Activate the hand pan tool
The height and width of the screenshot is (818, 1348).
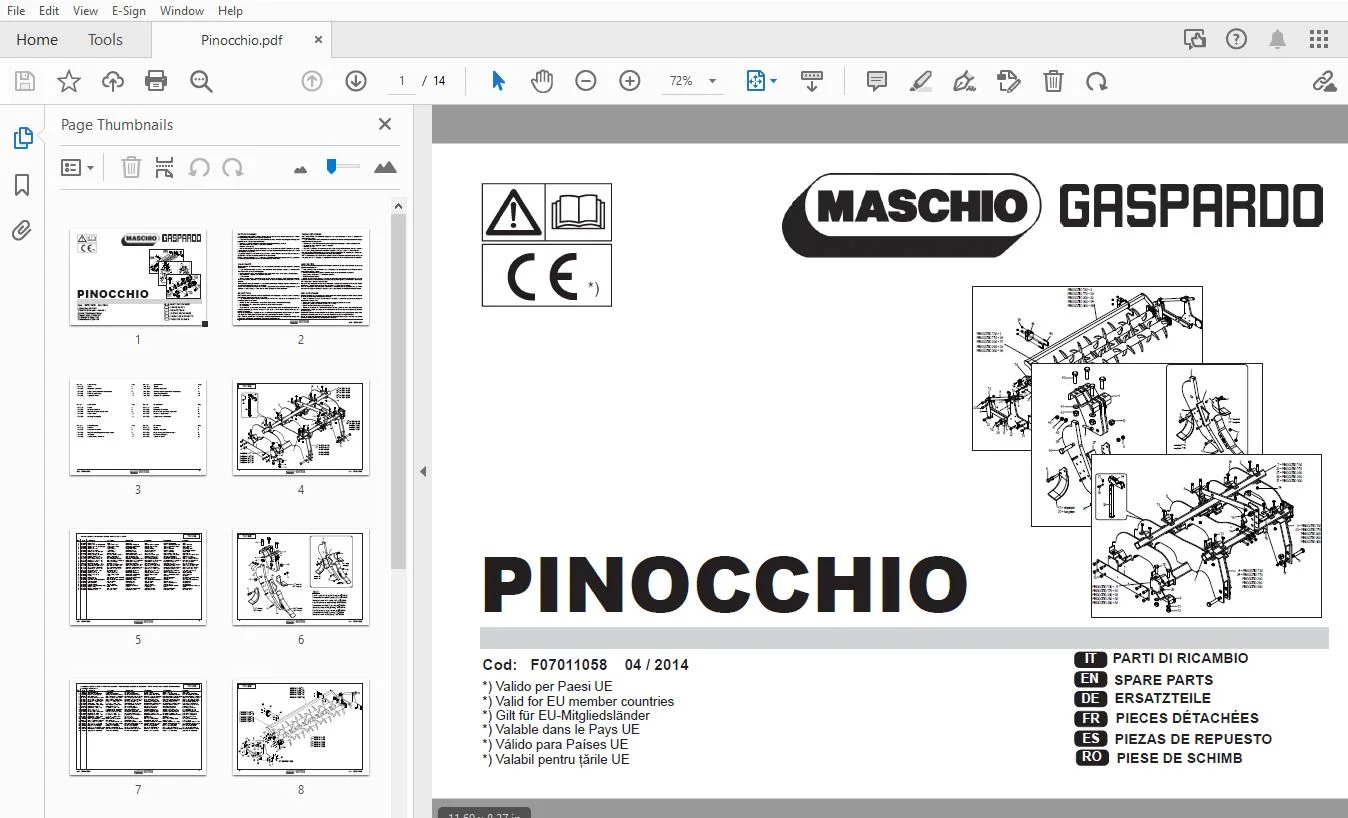point(542,81)
